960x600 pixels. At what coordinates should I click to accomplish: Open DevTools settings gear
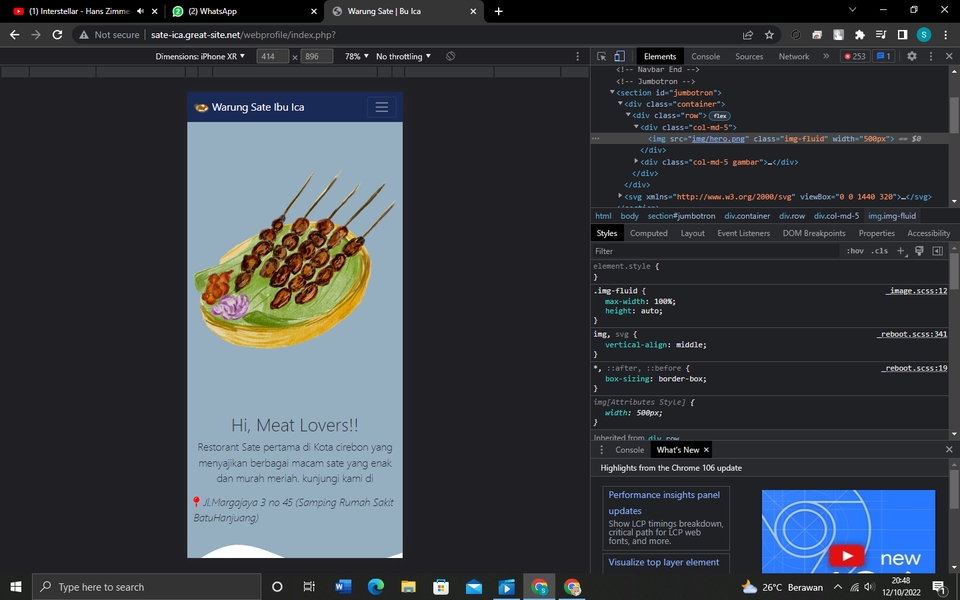911,56
